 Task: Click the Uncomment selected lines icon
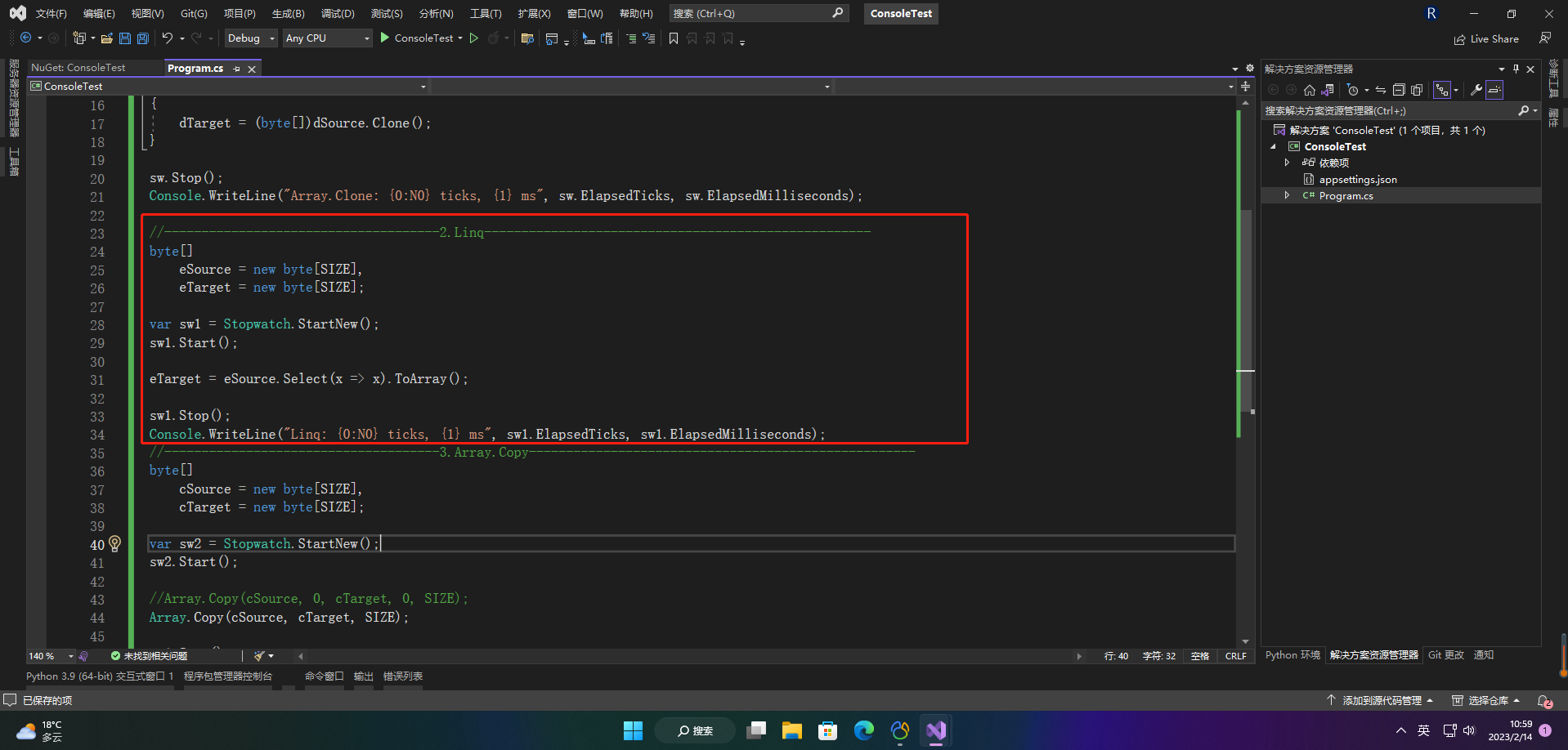point(649,38)
